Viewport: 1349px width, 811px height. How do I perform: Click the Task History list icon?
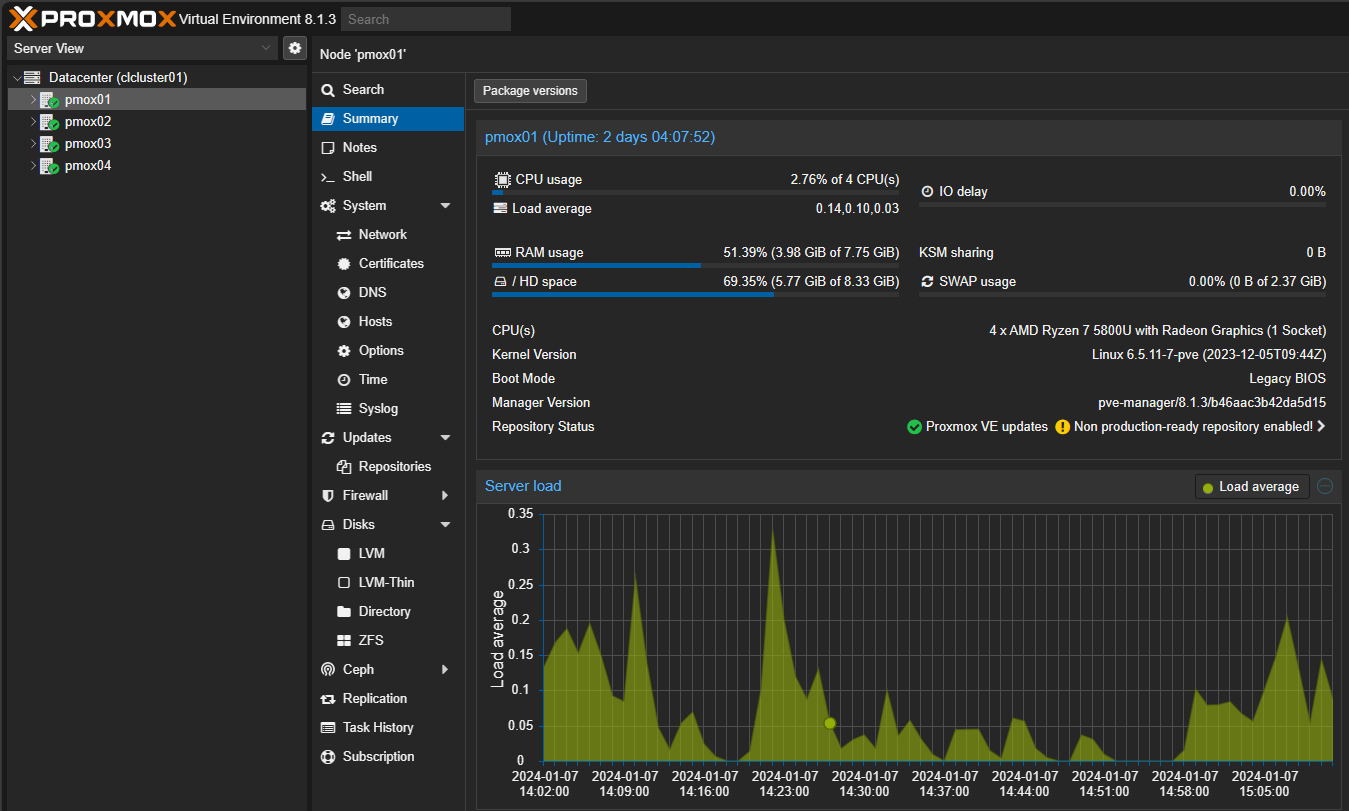[x=327, y=728]
